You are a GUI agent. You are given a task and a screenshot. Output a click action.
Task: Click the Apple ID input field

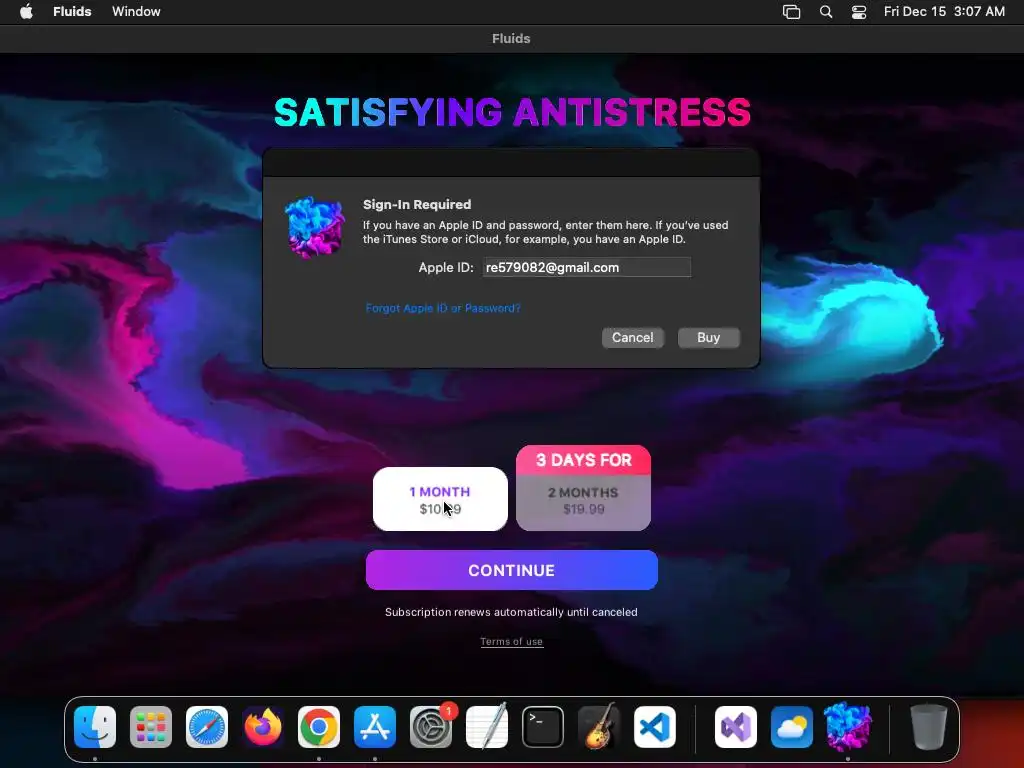586,267
